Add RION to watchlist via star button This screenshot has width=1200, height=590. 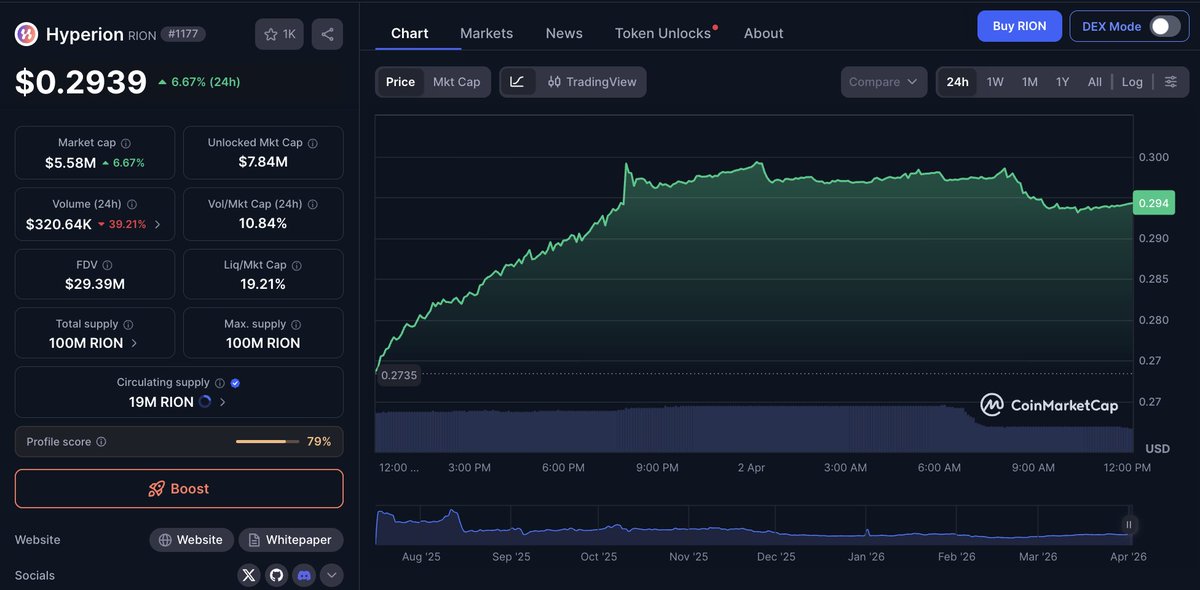pyautogui.click(x=279, y=34)
